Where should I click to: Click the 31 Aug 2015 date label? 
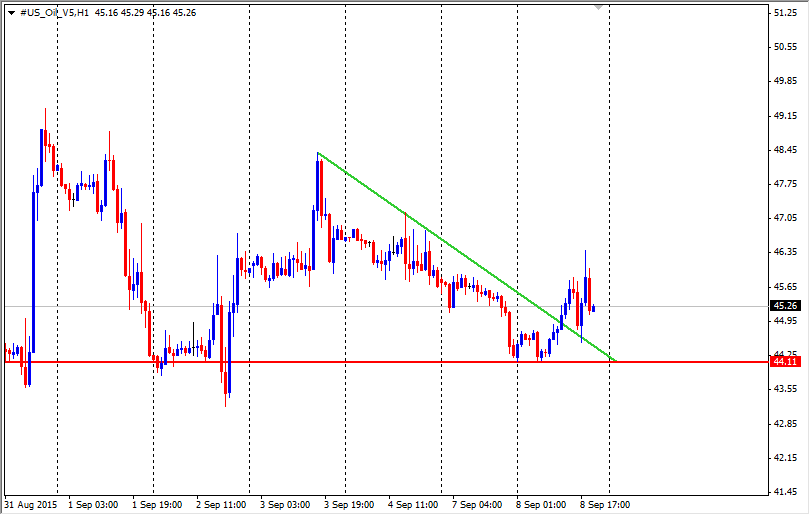(x=30, y=505)
